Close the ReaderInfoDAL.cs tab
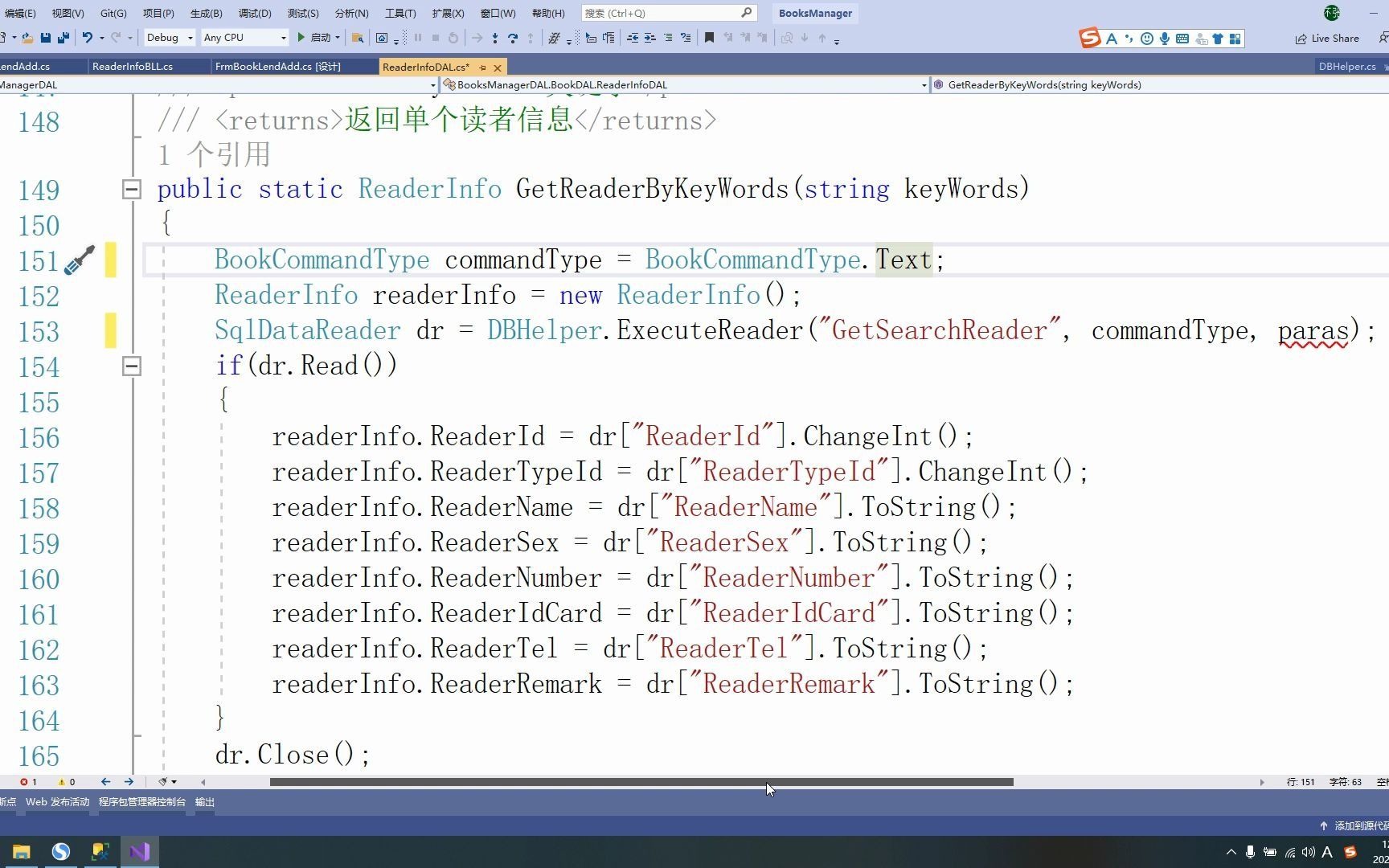Image resolution: width=1389 pixels, height=868 pixels. pos(498,68)
